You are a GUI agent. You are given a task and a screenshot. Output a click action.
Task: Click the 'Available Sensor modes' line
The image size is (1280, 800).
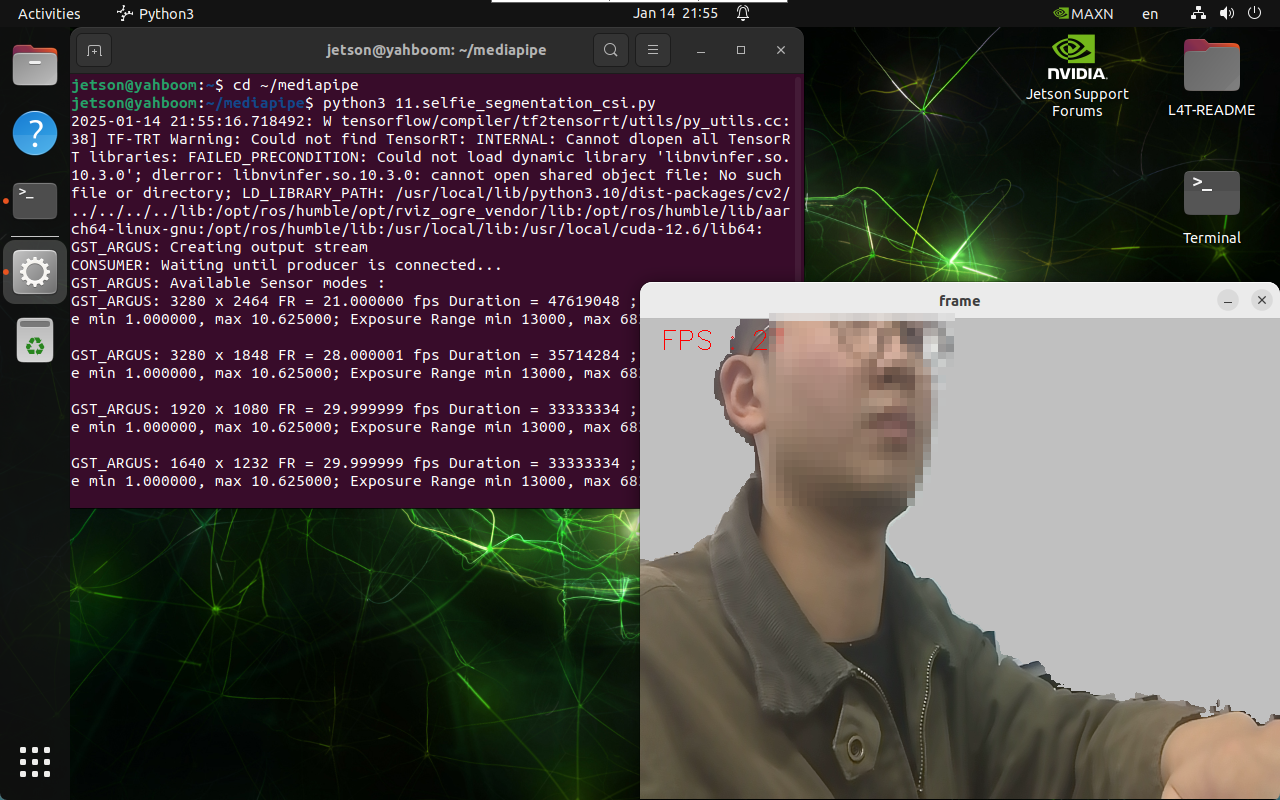228,283
